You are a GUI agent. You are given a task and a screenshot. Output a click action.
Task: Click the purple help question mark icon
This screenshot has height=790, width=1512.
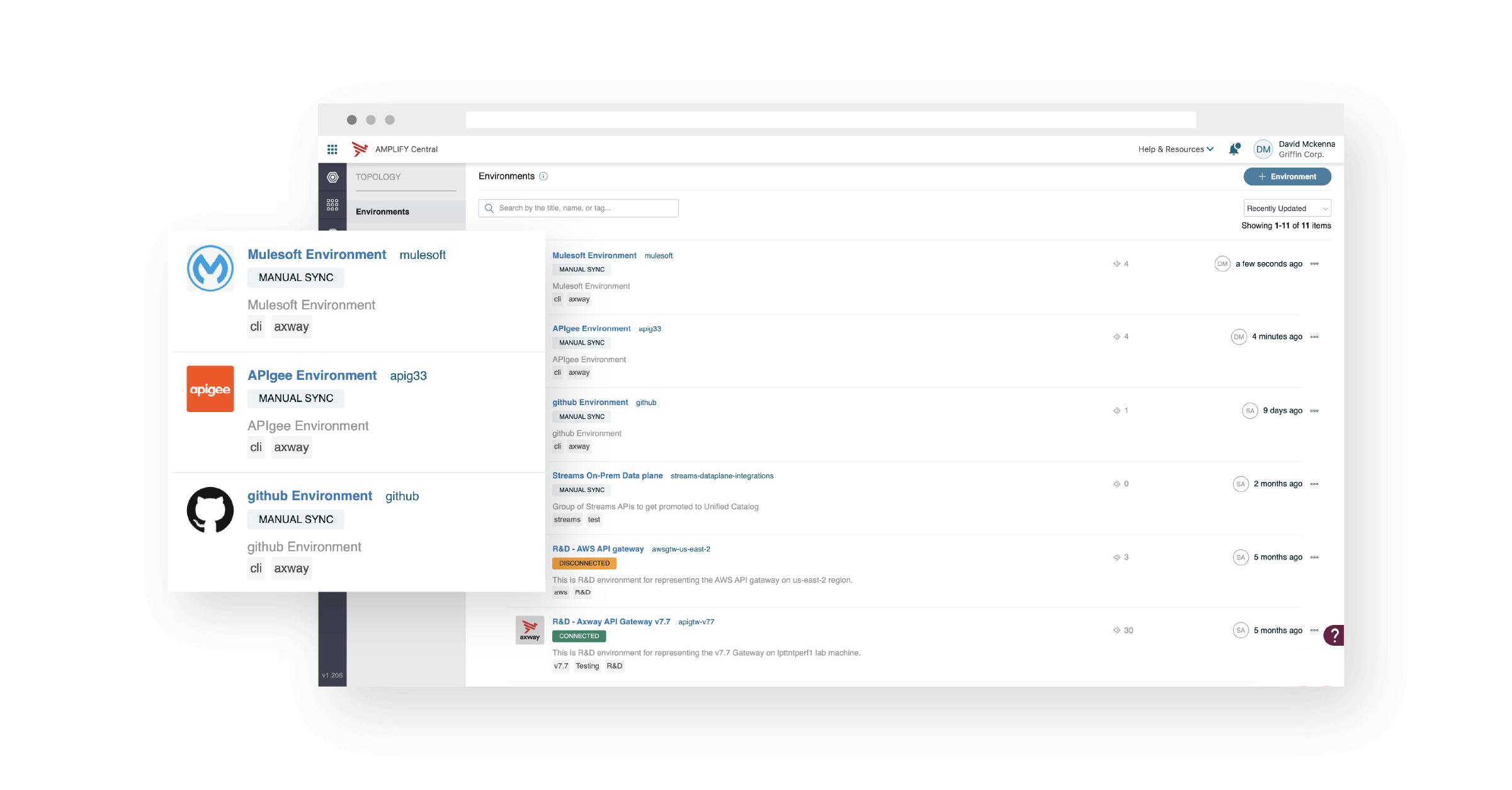[x=1334, y=635]
